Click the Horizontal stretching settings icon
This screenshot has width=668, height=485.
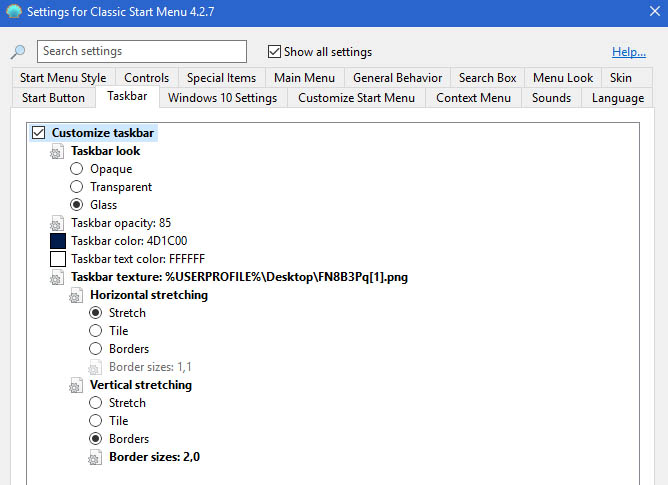click(77, 296)
